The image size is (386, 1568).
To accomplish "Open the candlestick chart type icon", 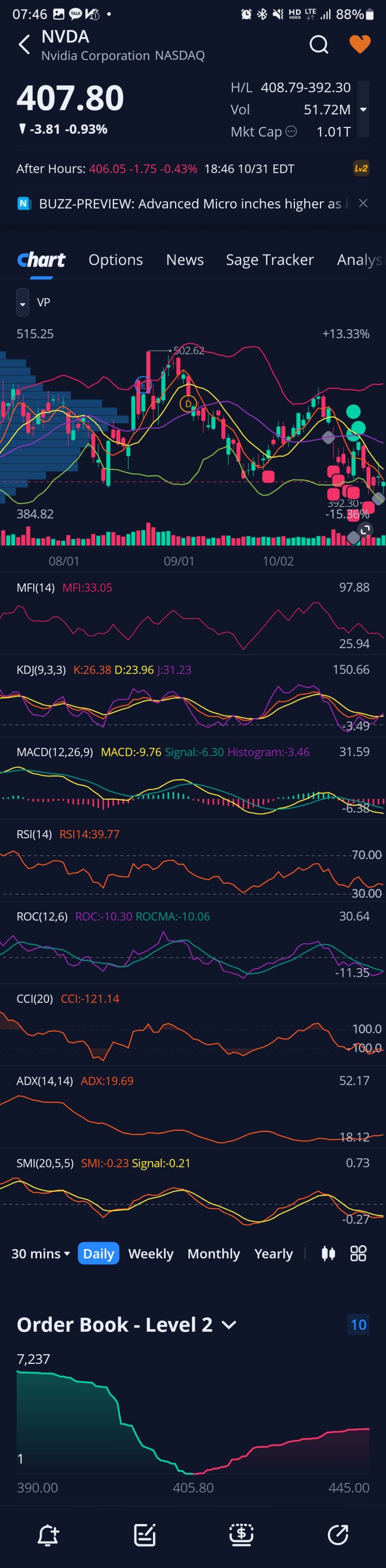I will point(328,1254).
